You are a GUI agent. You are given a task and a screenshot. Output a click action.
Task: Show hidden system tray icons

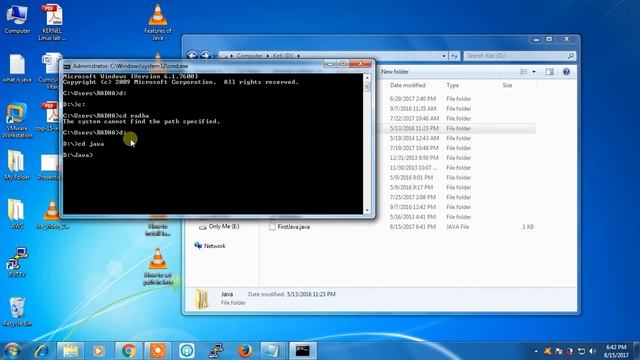coord(536,351)
